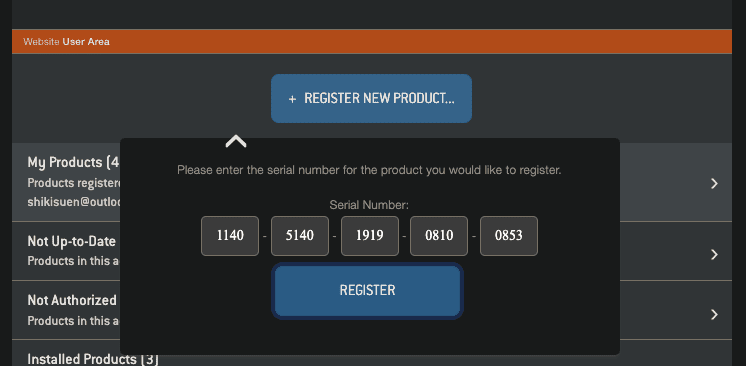Open the Installed Products section

click(93, 358)
